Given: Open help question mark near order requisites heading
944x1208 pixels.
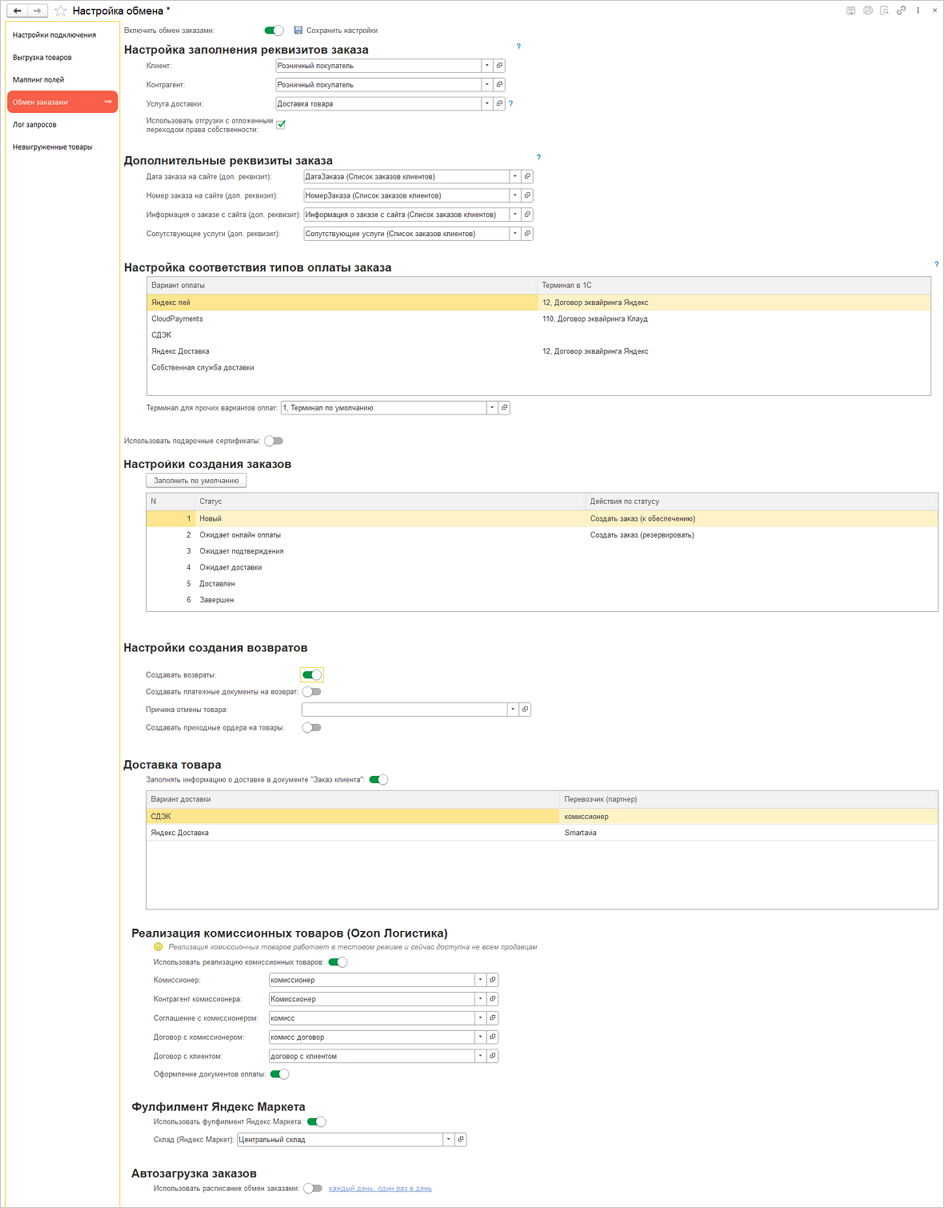Looking at the screenshot, I should (518, 46).
